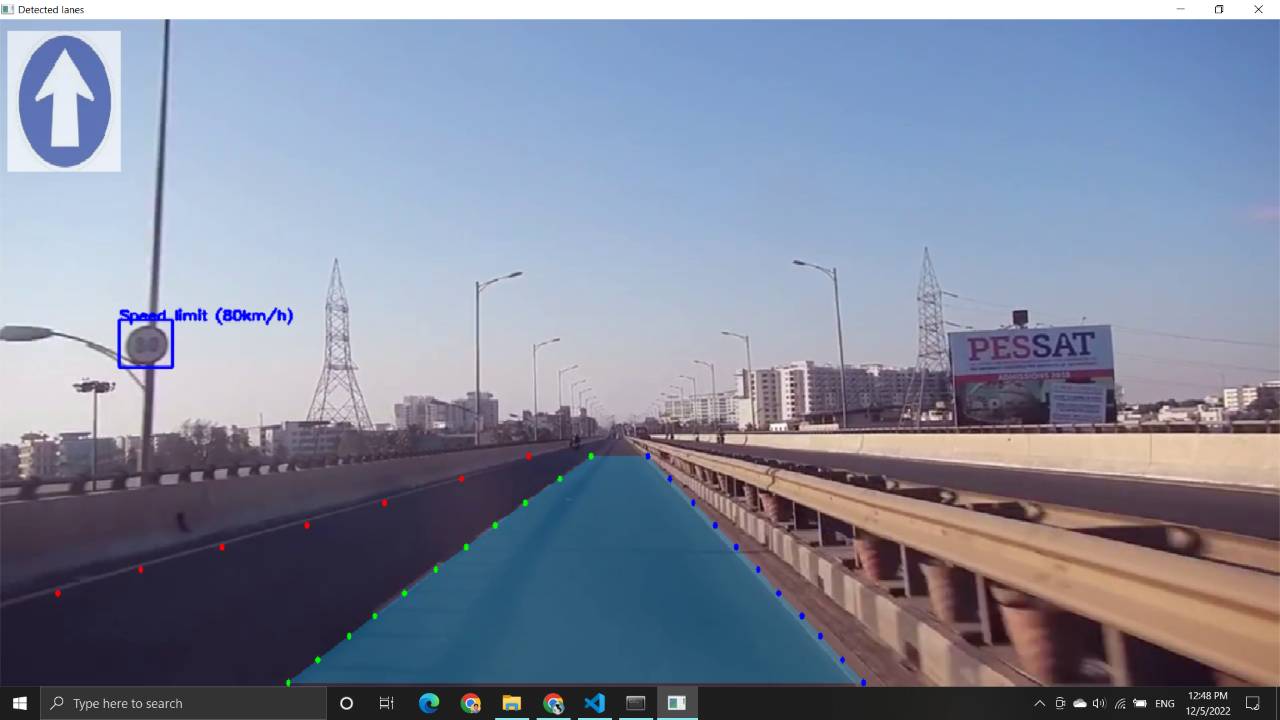The height and width of the screenshot is (720, 1280).
Task: Open File Explorer from the taskbar
Action: point(512,703)
